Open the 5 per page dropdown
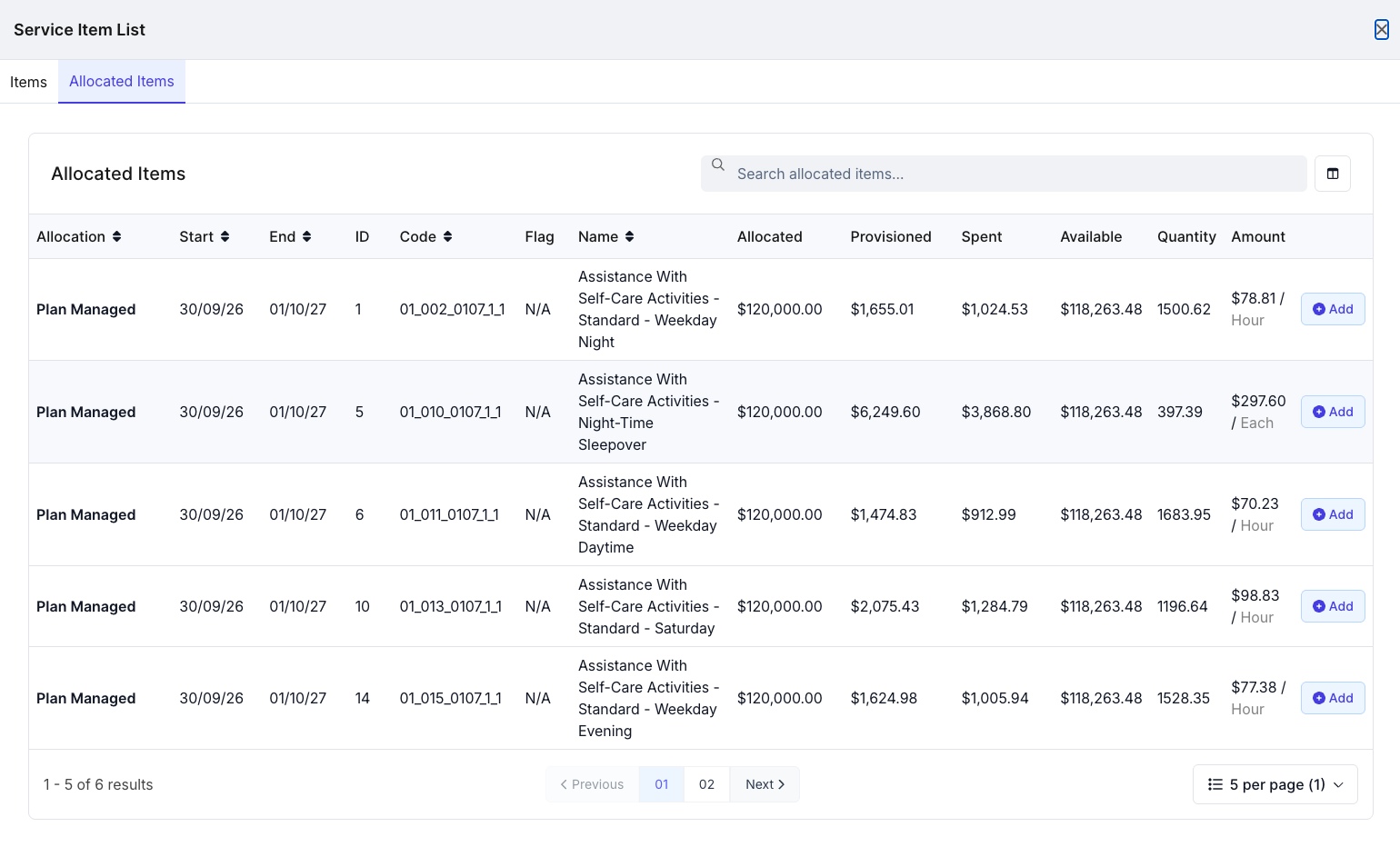Viewport: 1400px width, 847px height. tap(1275, 784)
